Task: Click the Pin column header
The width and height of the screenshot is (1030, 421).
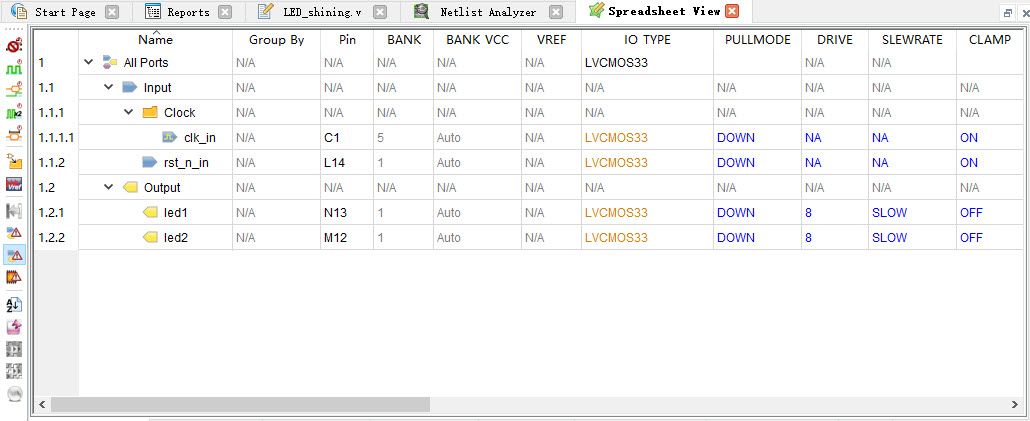Action: point(347,39)
